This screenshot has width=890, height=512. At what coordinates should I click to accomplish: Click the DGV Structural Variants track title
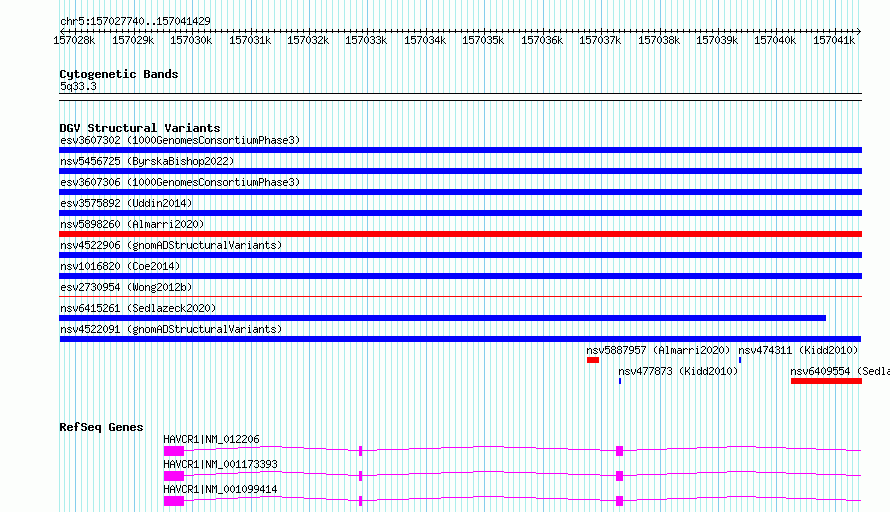coord(140,128)
